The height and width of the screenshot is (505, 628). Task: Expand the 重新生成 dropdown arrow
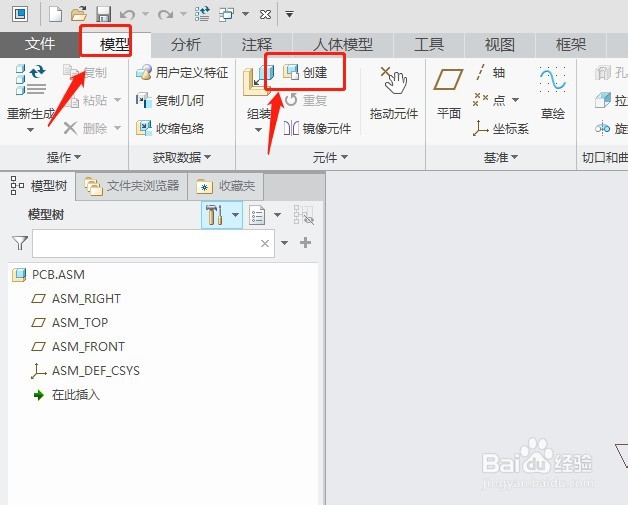[30, 130]
